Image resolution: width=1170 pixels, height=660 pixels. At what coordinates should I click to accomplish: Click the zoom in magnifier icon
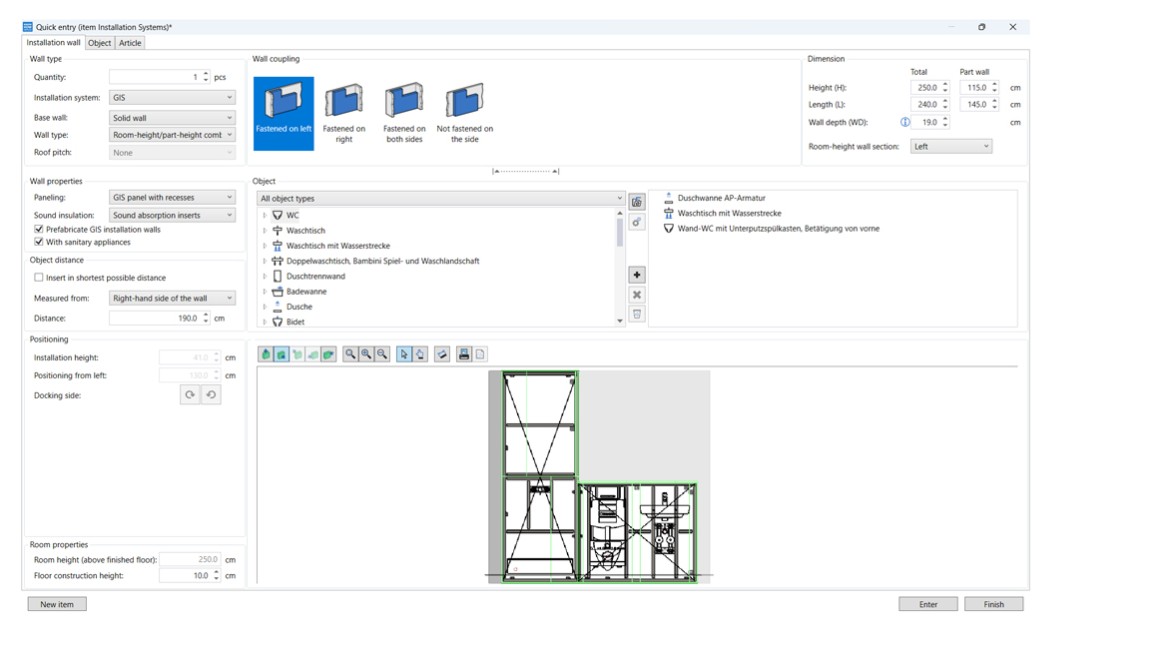[366, 354]
